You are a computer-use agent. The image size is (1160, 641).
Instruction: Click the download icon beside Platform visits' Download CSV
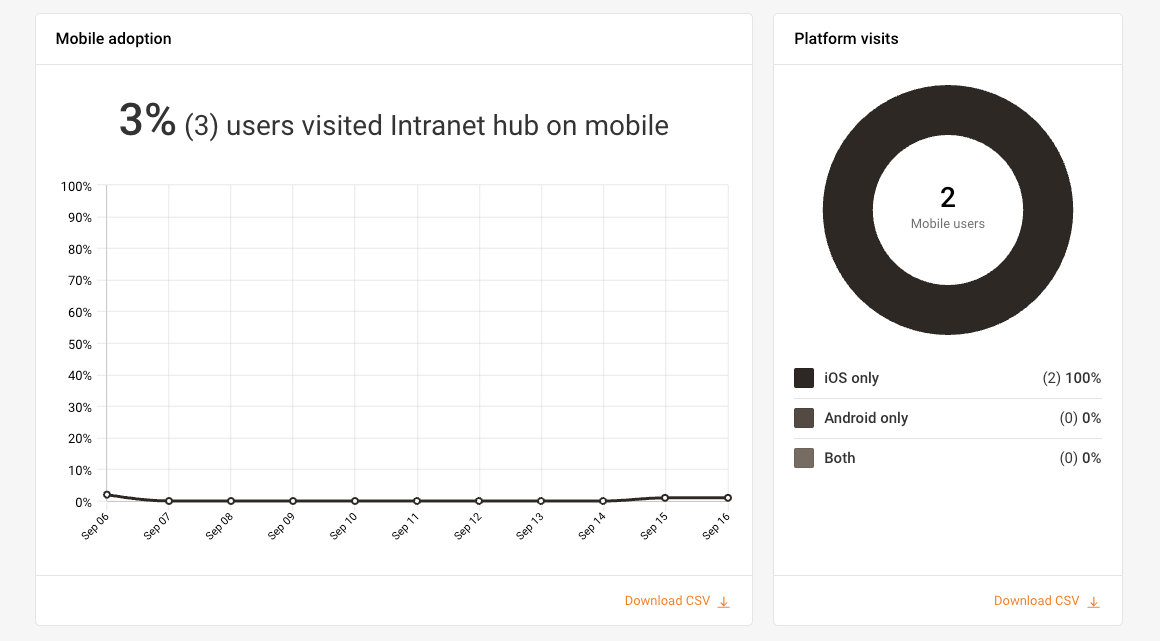point(1092,600)
